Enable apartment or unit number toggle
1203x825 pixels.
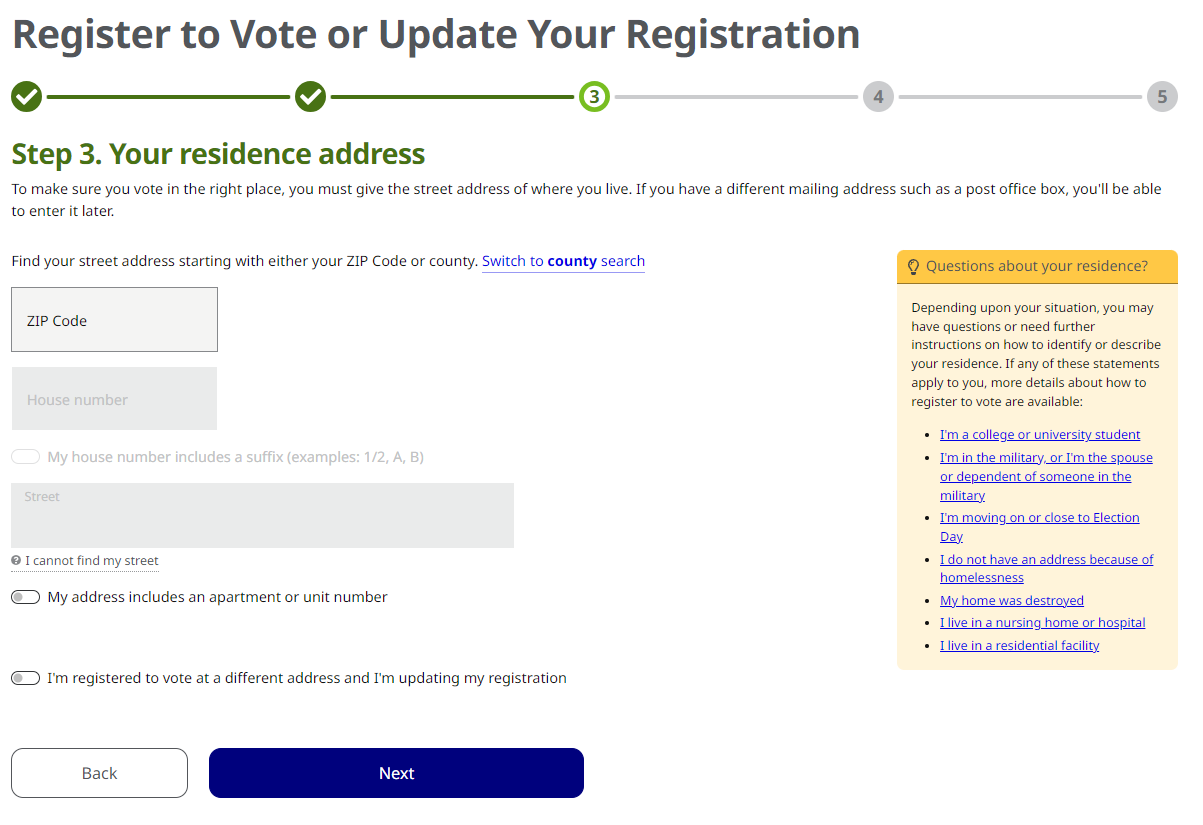click(x=25, y=597)
